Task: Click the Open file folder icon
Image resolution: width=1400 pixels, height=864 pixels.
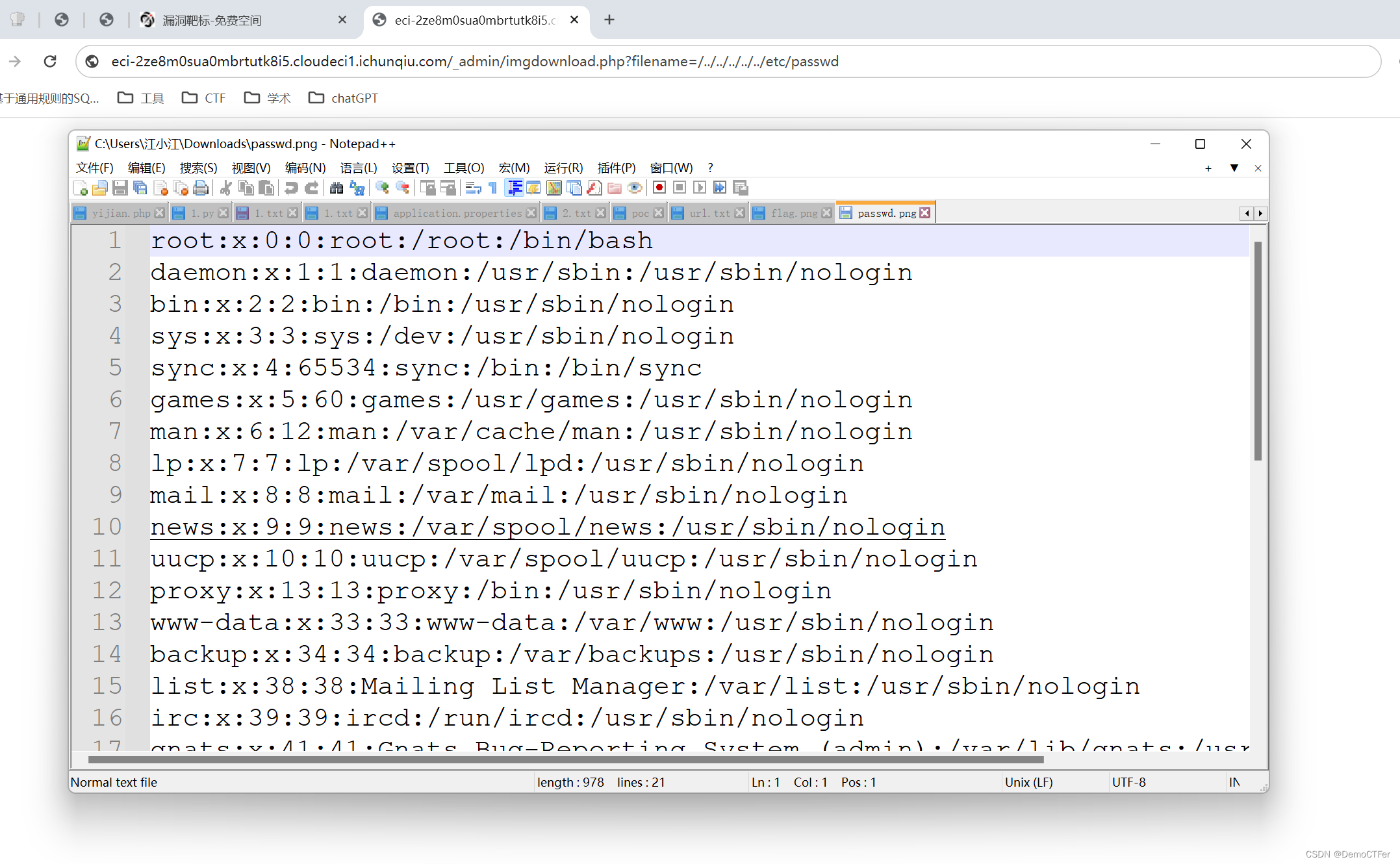Action: coord(99,188)
